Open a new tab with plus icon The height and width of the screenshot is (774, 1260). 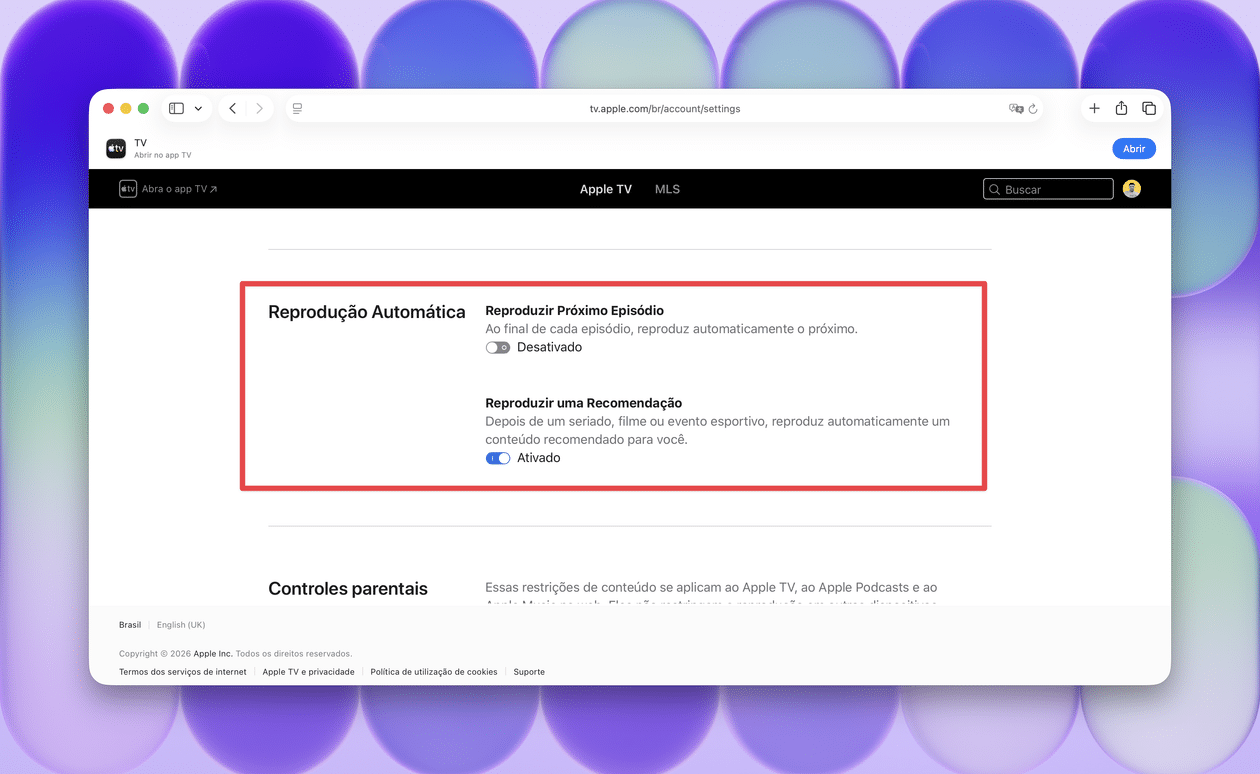(x=1094, y=108)
